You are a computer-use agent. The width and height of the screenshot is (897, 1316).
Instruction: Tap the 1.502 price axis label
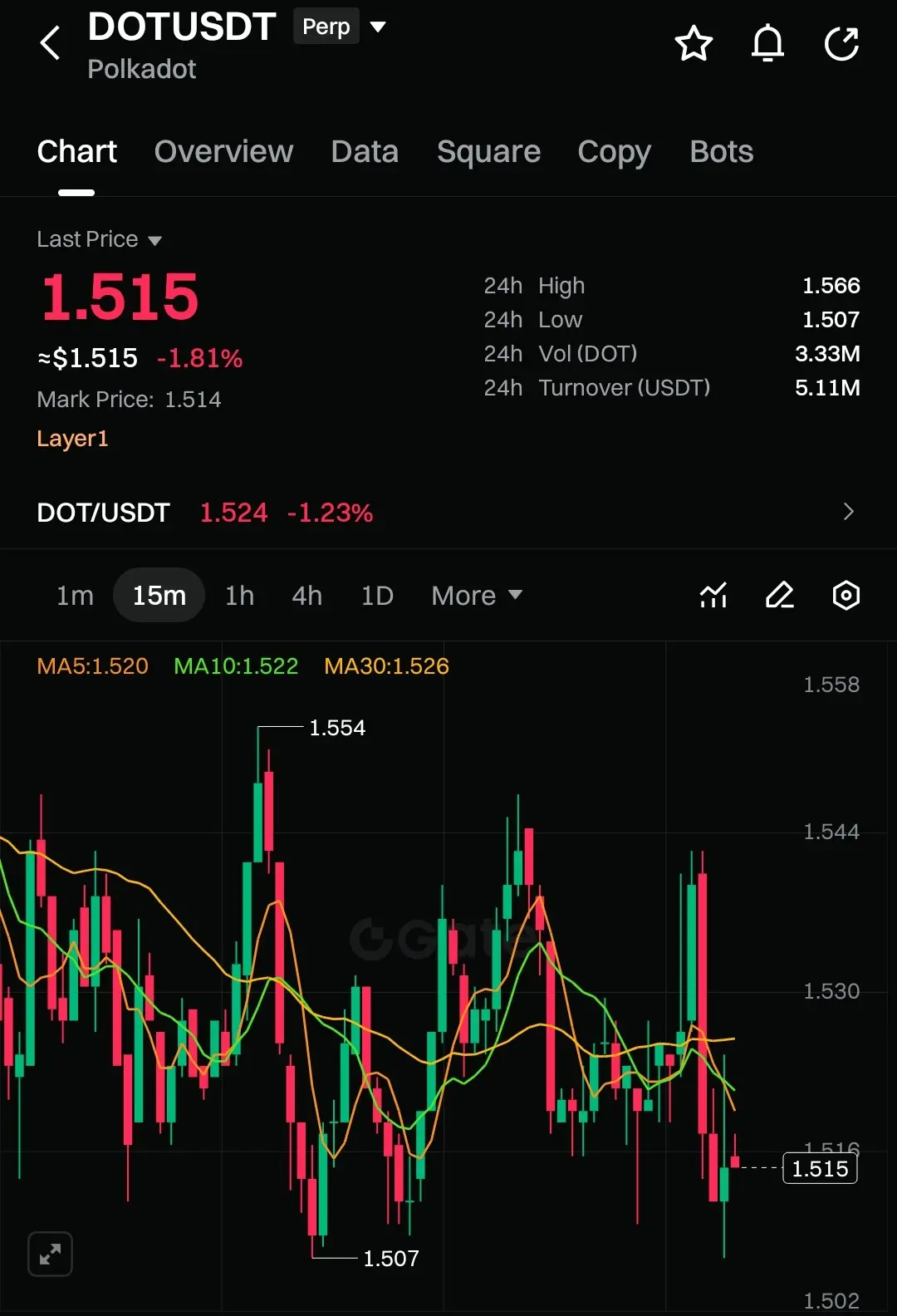pyautogui.click(x=831, y=1300)
